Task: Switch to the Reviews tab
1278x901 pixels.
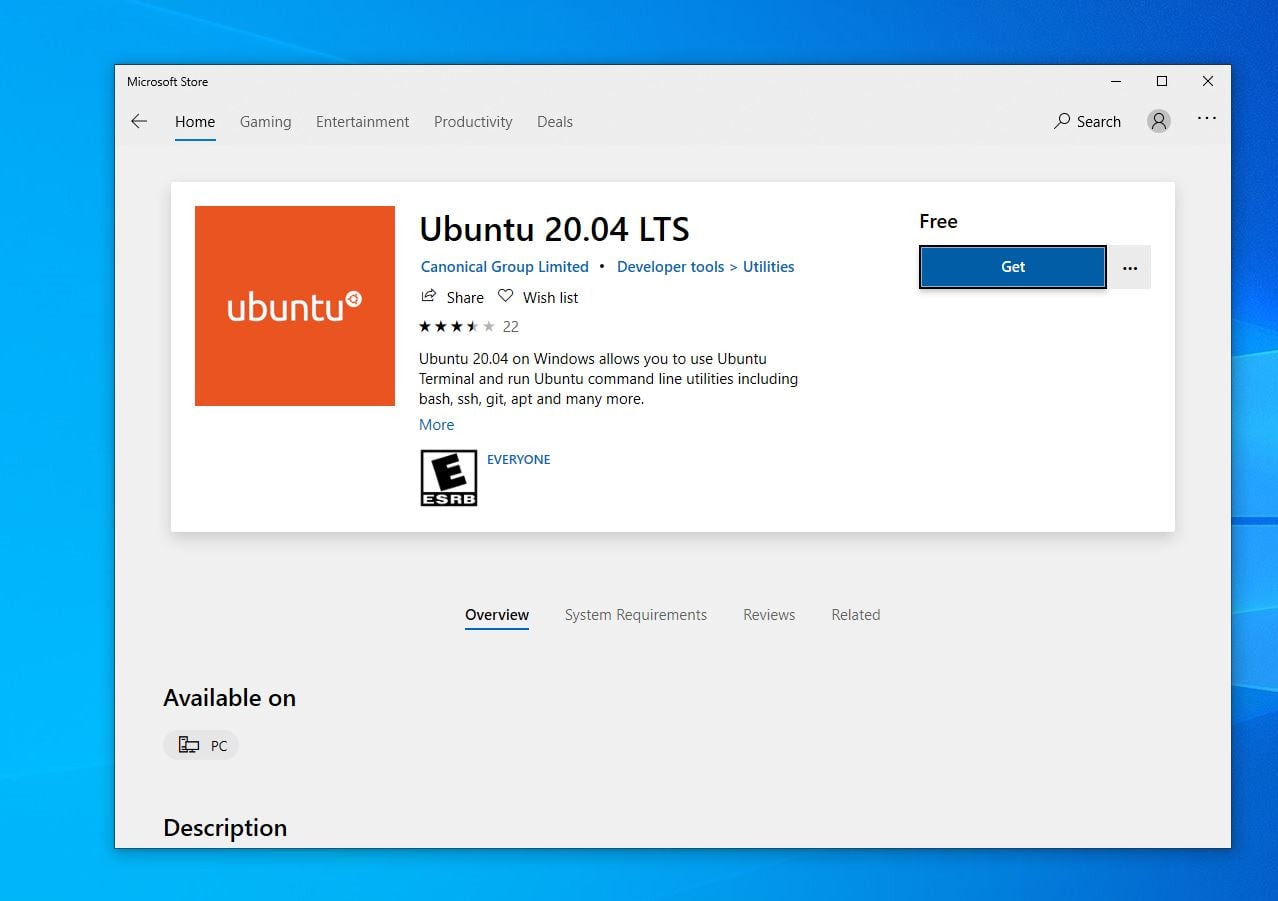Action: coord(769,615)
